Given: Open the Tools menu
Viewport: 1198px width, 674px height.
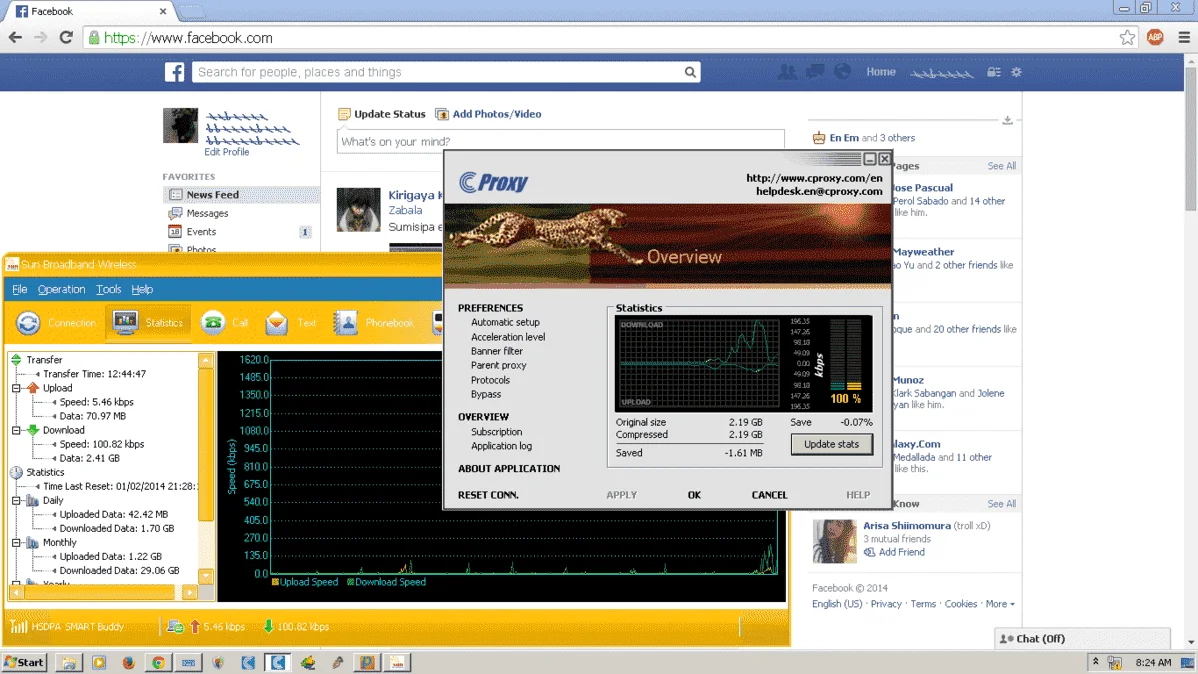Looking at the screenshot, I should click(108, 290).
